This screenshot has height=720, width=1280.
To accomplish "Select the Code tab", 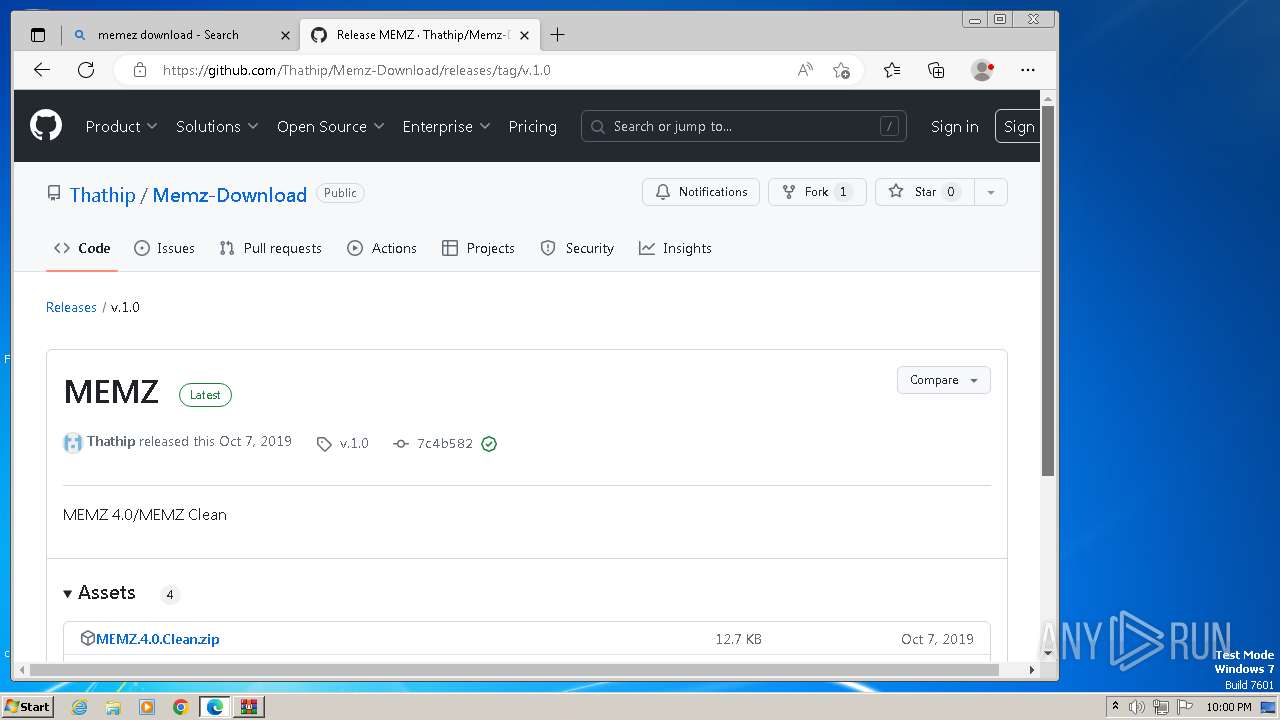I will pos(82,248).
